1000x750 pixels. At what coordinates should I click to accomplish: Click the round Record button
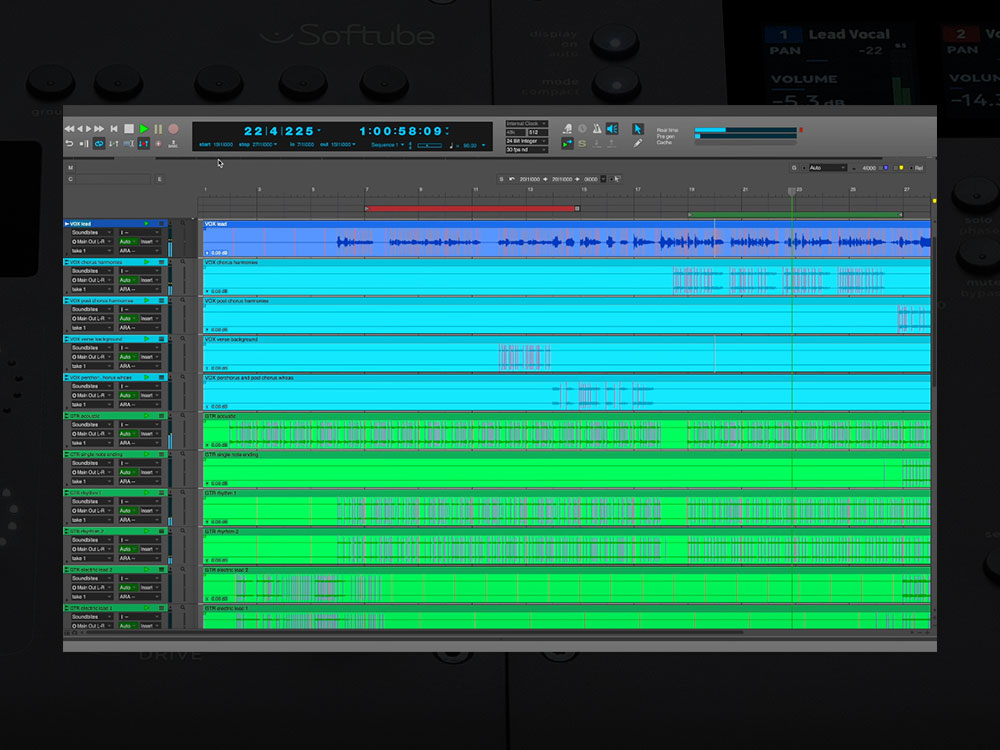(173, 129)
